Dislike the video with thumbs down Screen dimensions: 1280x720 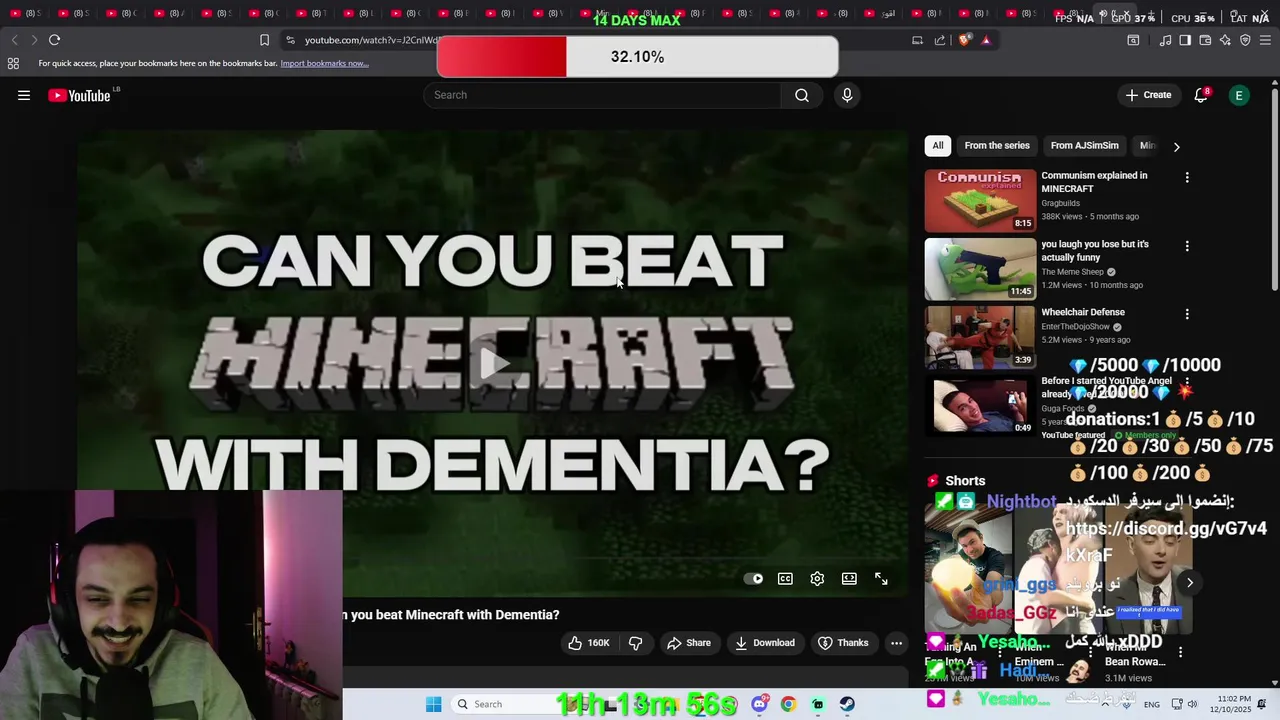point(635,643)
